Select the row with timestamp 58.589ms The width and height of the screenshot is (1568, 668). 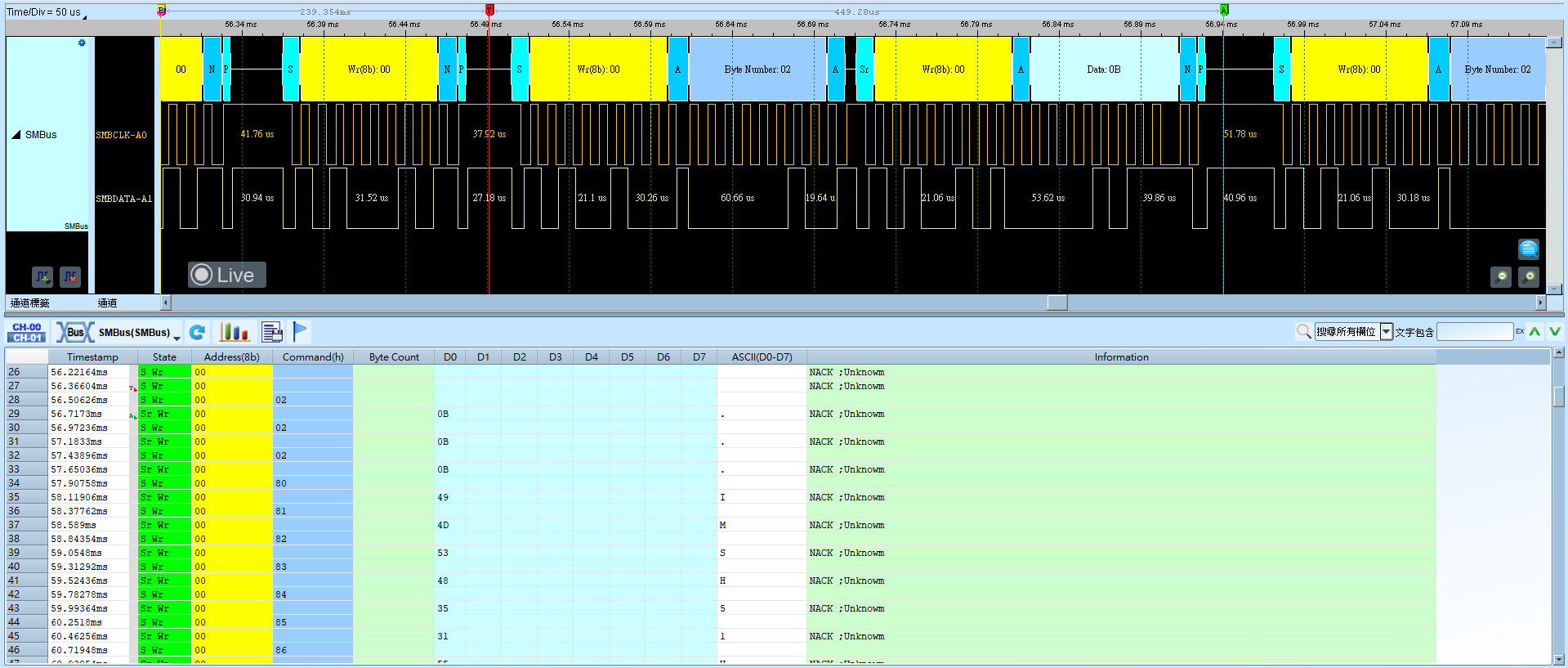721,525
